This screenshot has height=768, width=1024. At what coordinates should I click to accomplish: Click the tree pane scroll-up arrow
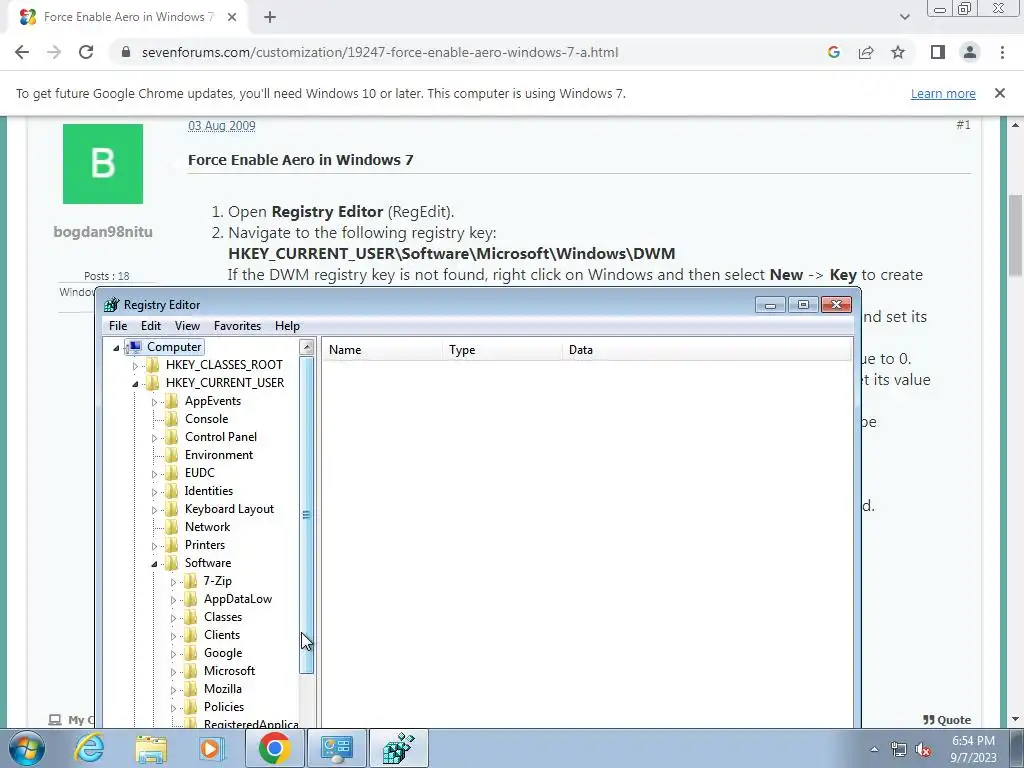coord(307,347)
